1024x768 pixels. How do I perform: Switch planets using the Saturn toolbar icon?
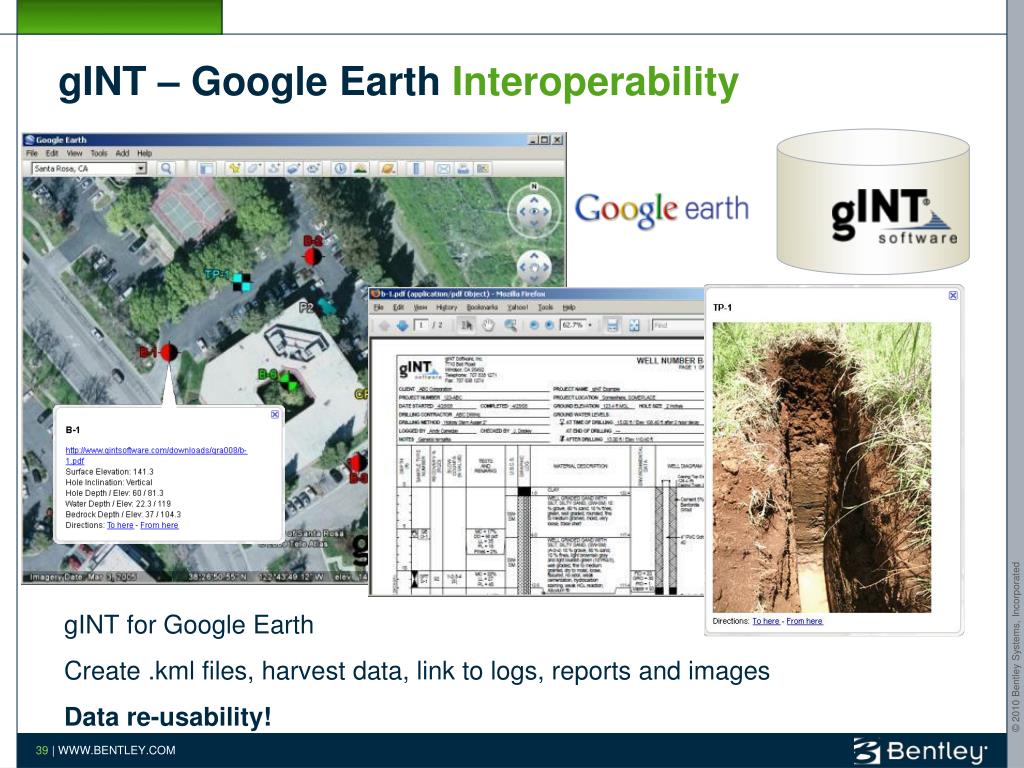pos(388,168)
